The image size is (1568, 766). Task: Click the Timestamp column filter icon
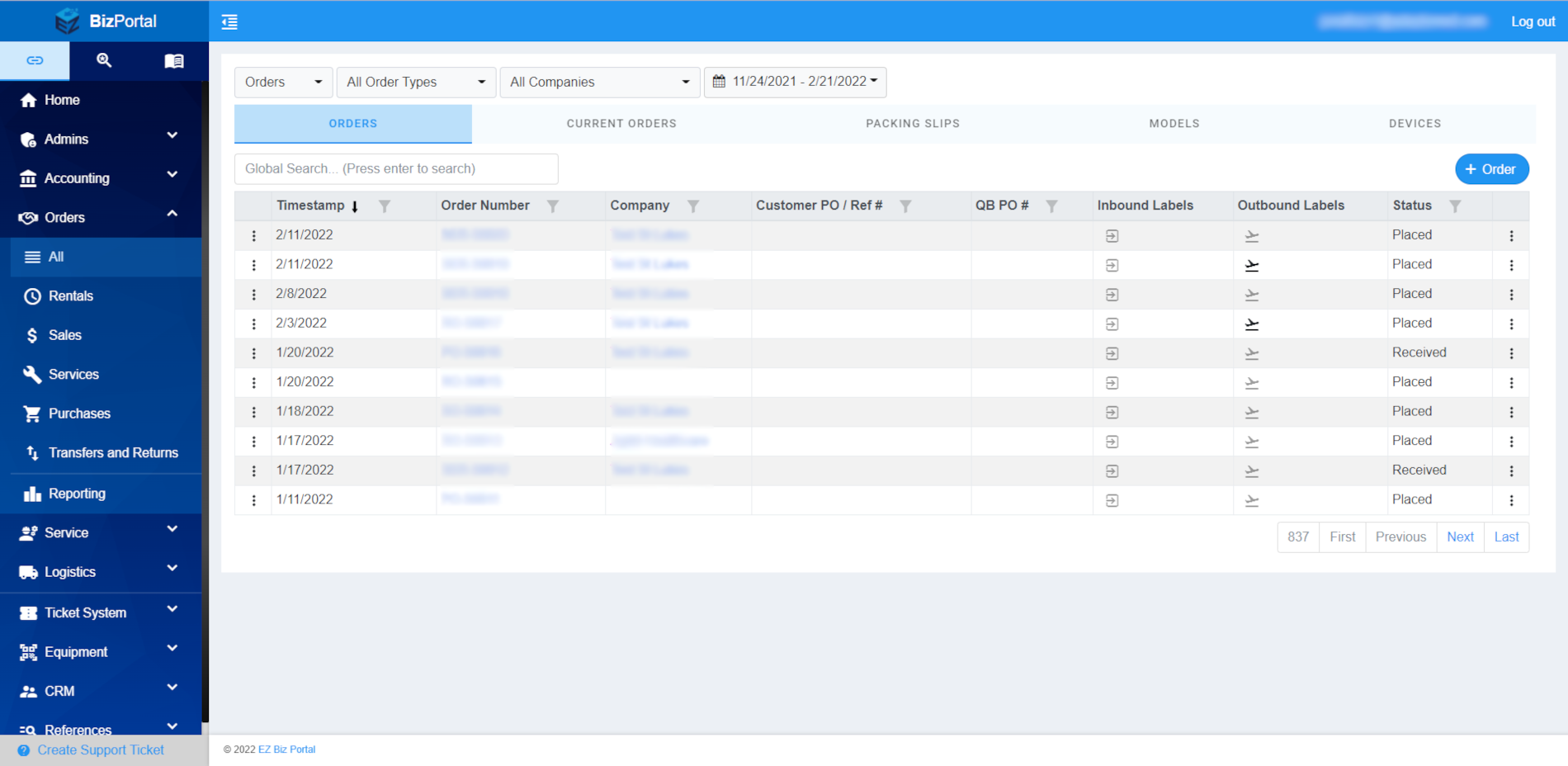385,206
